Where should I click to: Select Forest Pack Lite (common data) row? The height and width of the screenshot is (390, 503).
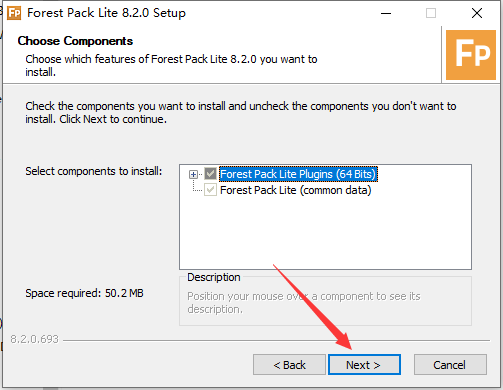pyautogui.click(x=296, y=190)
